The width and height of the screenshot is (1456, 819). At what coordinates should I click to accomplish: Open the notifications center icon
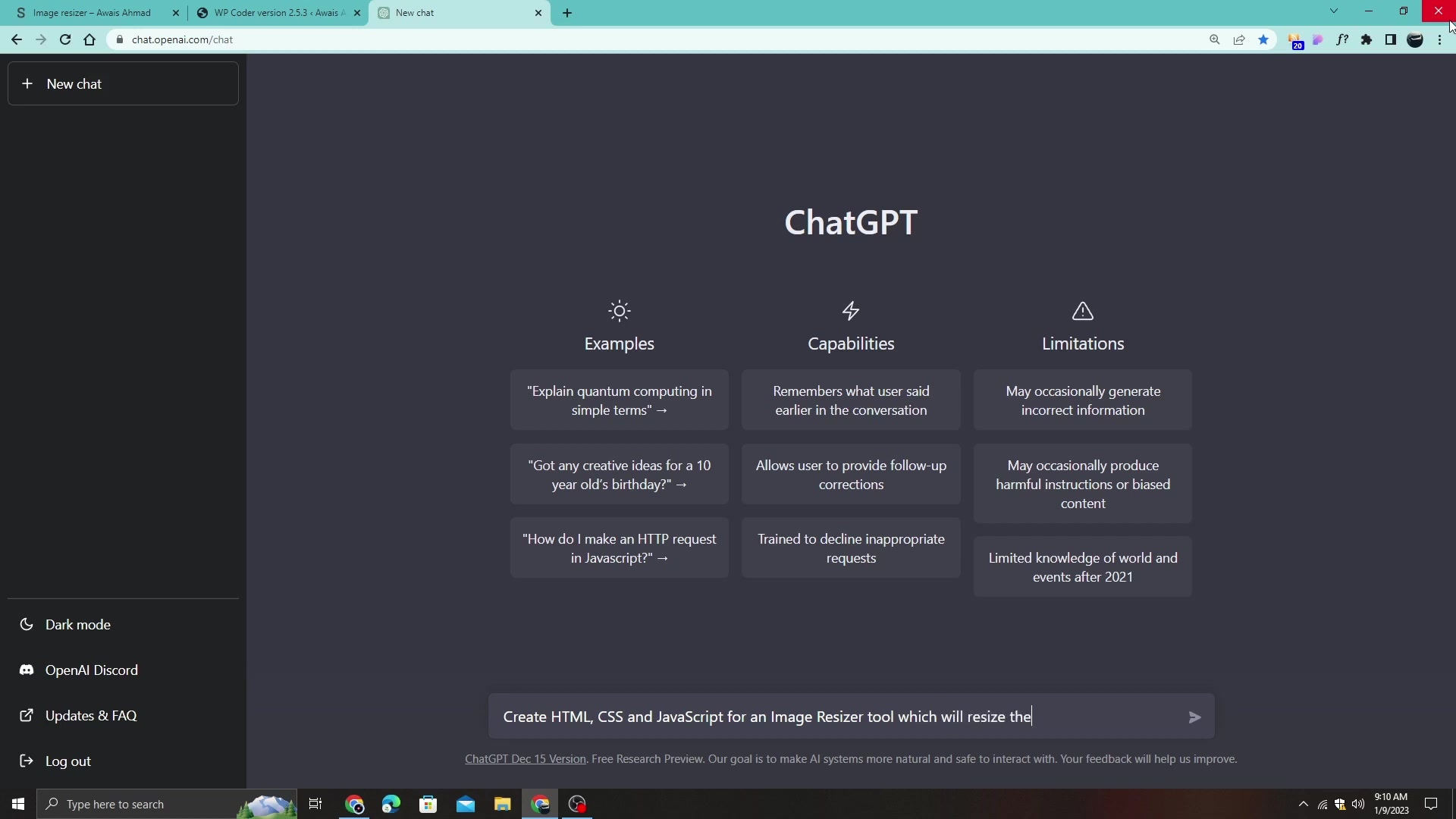click(1431, 804)
